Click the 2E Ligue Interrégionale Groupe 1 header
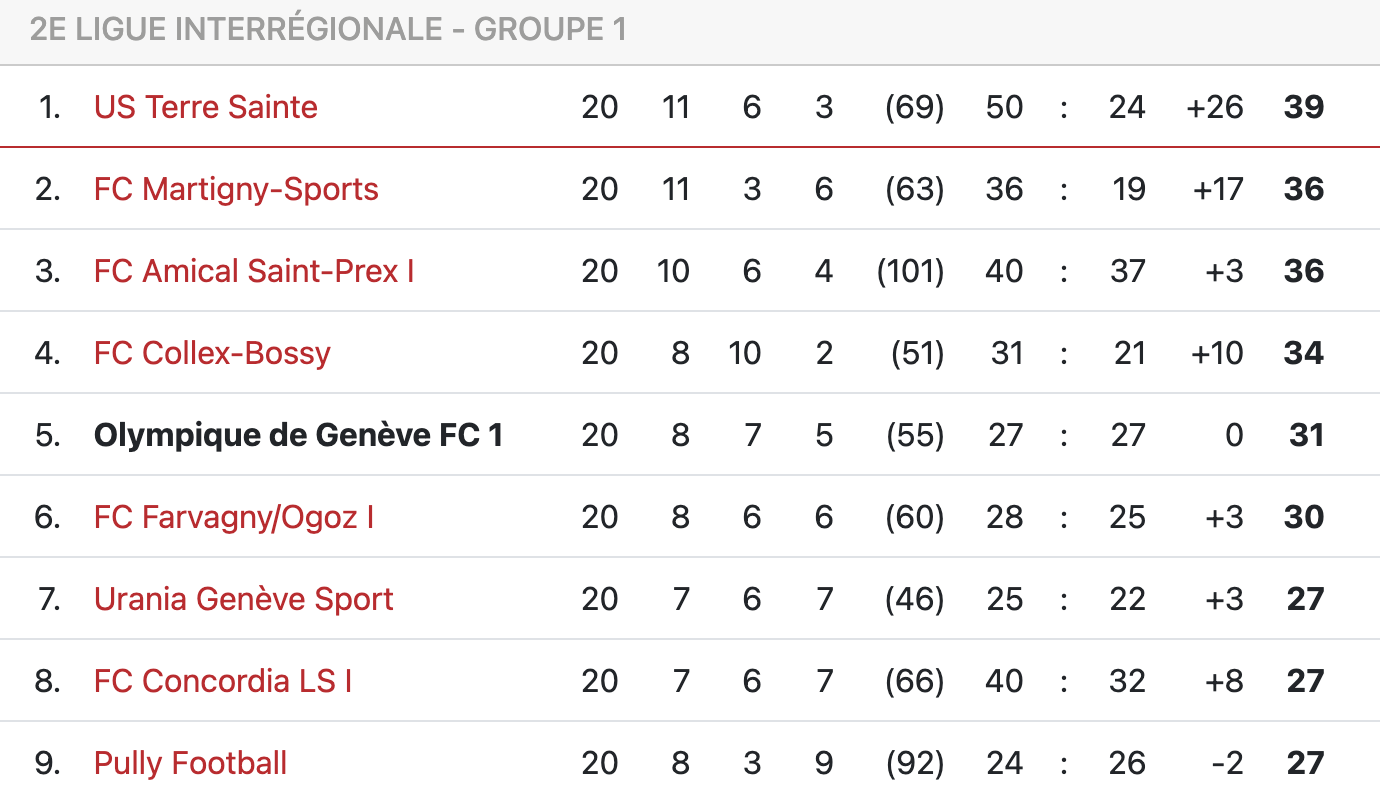The height and width of the screenshot is (796, 1380). tap(328, 30)
